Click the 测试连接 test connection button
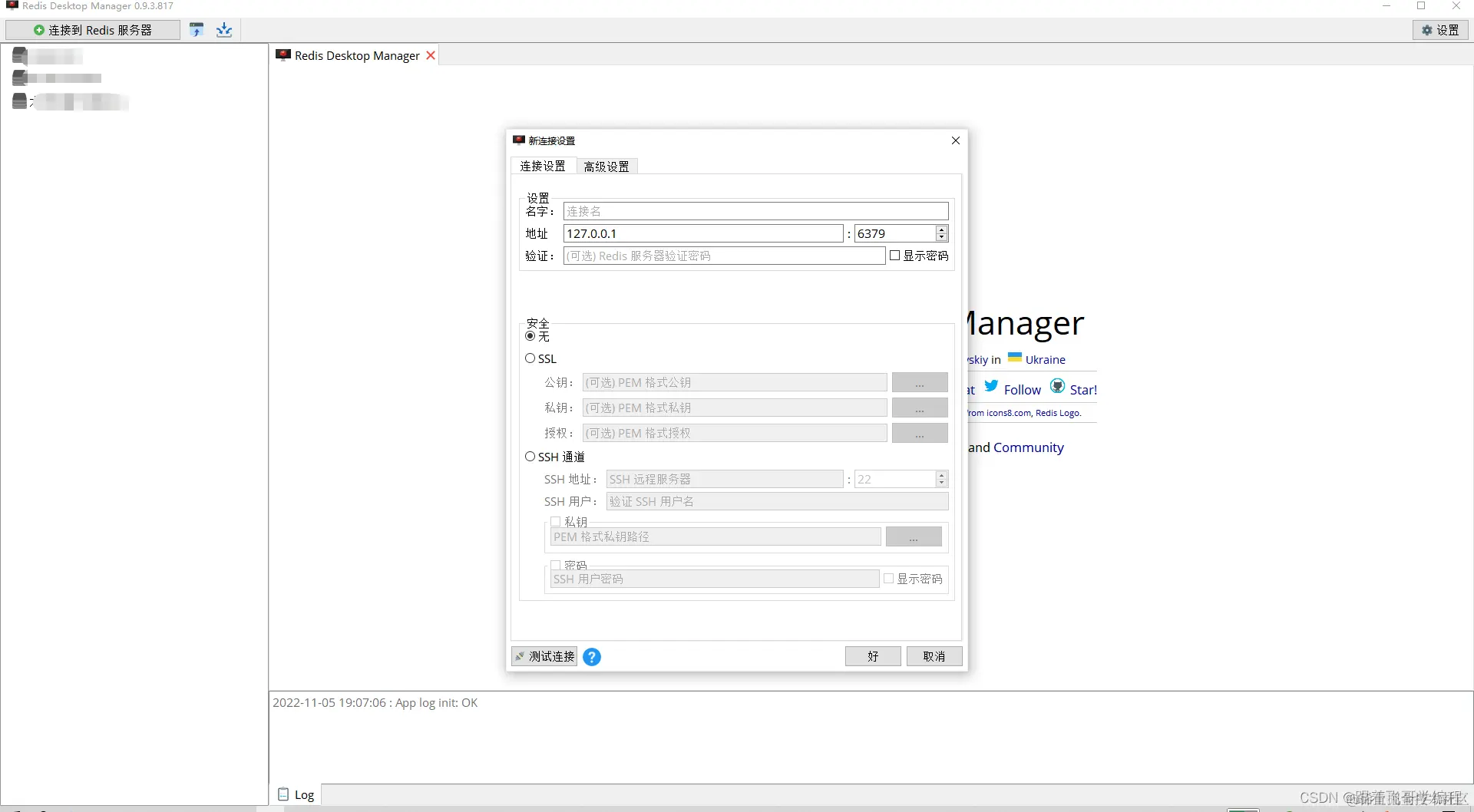This screenshot has height=812, width=1474. point(544,656)
